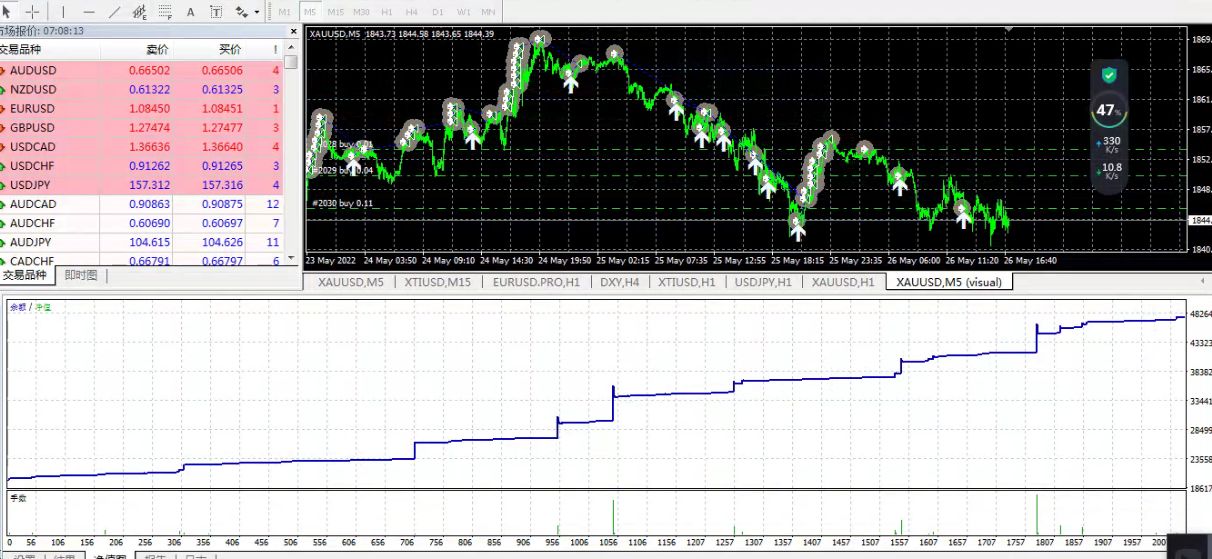Select the GBPUSD row
Viewport: 1212px width, 559px height.
coord(141,127)
